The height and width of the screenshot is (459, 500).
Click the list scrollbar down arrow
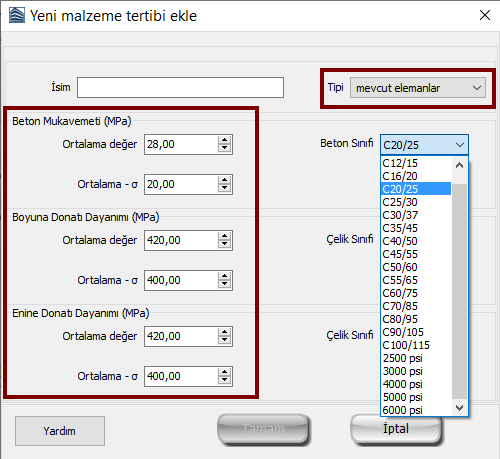460,408
